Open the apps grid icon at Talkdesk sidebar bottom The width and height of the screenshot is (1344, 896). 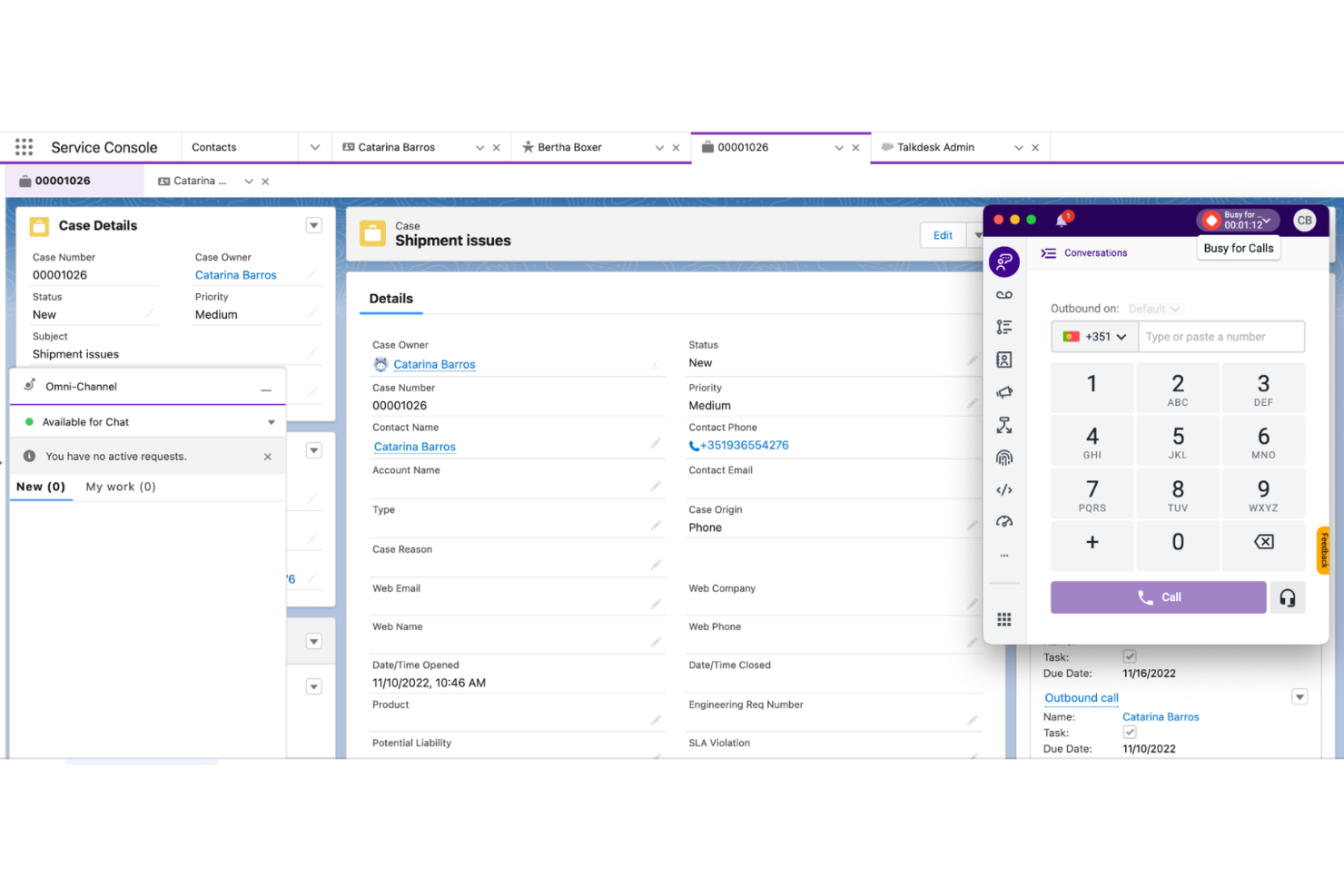1004,619
